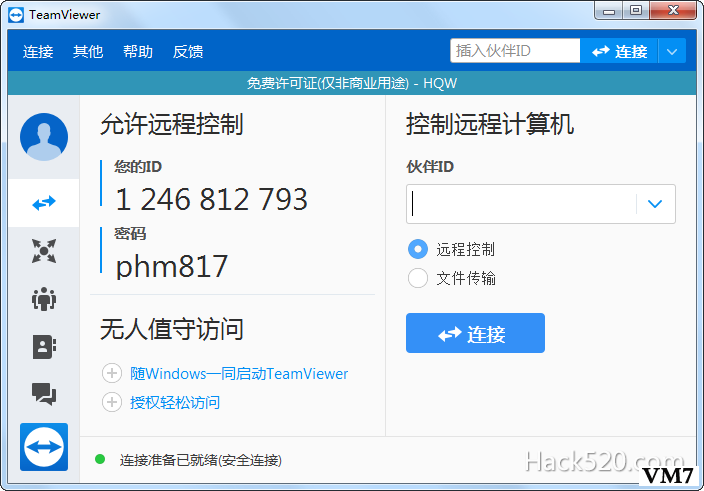This screenshot has width=704, height=491.
Task: Open the Chat speech bubbles icon
Action: click(x=44, y=394)
